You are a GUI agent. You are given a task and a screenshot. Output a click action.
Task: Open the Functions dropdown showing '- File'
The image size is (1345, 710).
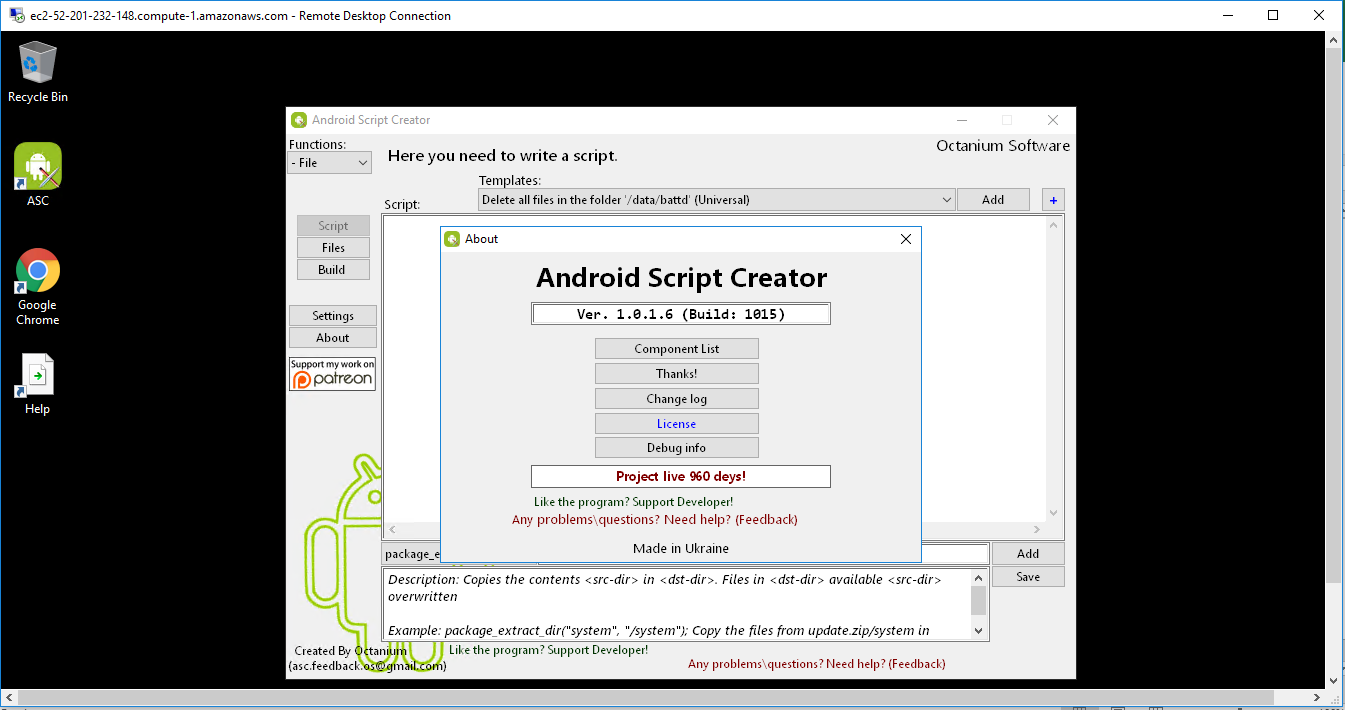click(x=329, y=162)
